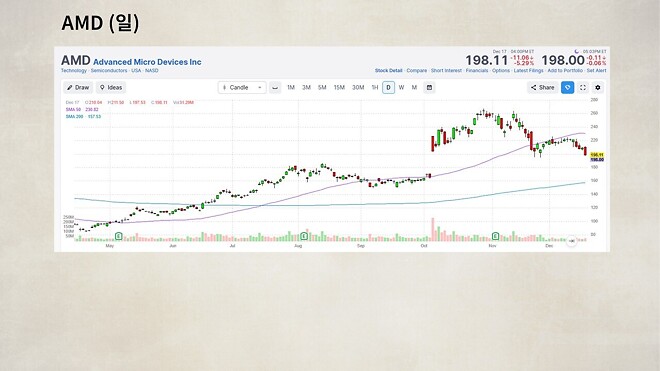660x371 pixels.
Task: Click the Technology sector link
Action: (74, 71)
